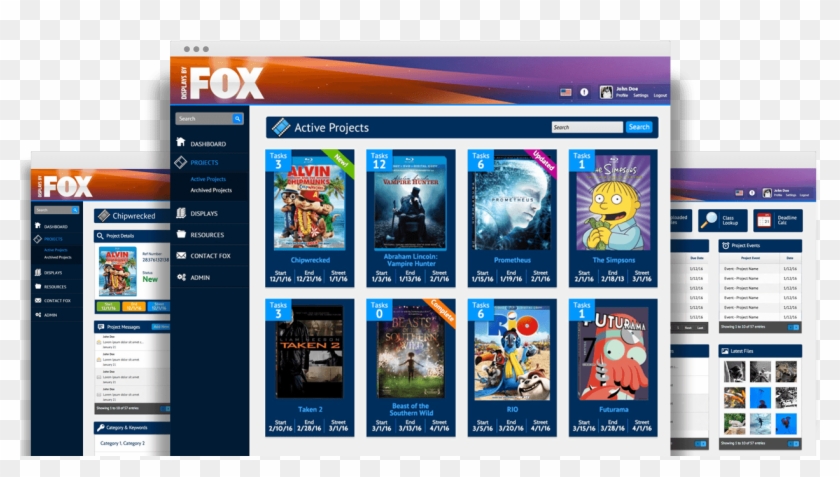Click Add New button in Project Messages

tap(160, 326)
